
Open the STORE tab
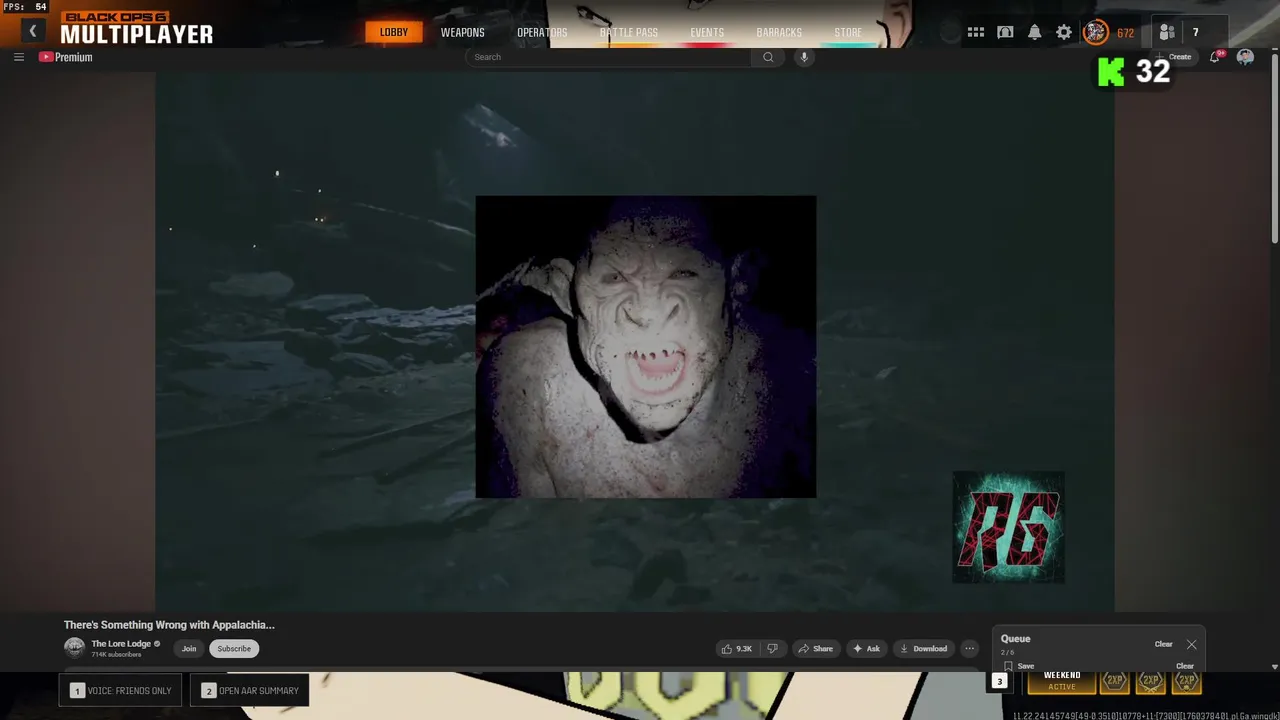tap(848, 32)
